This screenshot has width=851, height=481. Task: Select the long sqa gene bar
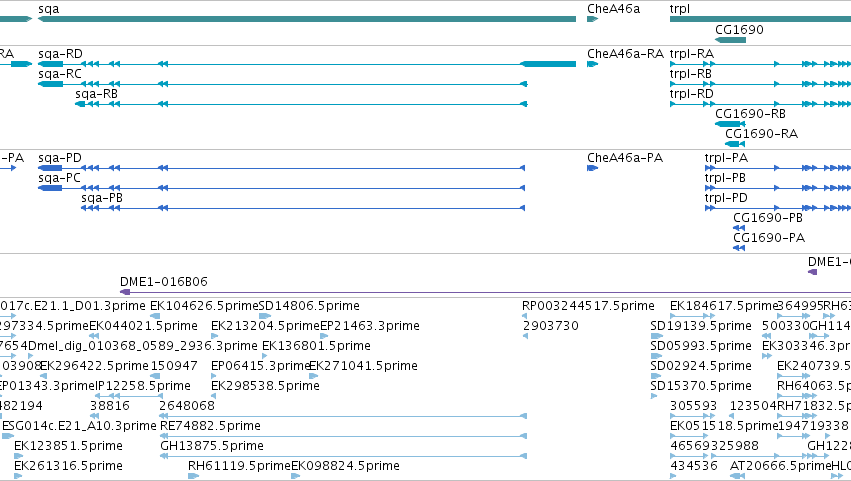coord(307,19)
